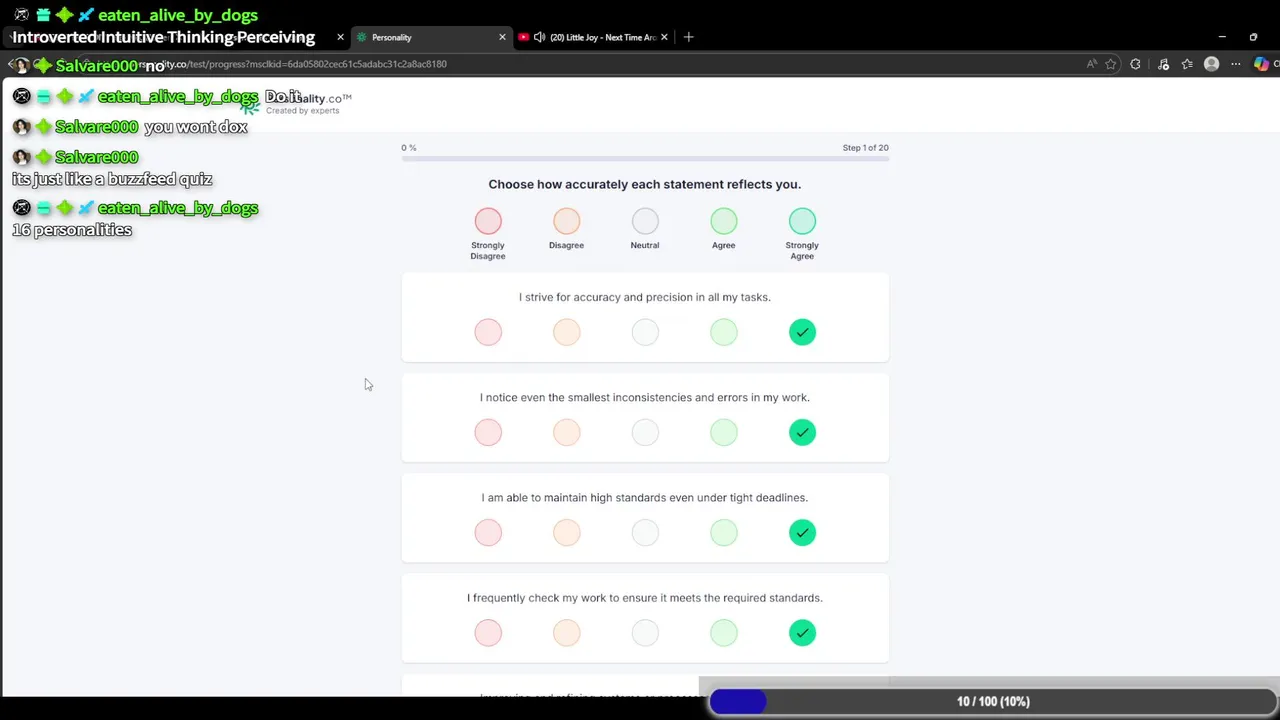Image resolution: width=1280 pixels, height=720 pixels.
Task: Click Strongly Agree for frequently check work statement
Action: click(802, 632)
